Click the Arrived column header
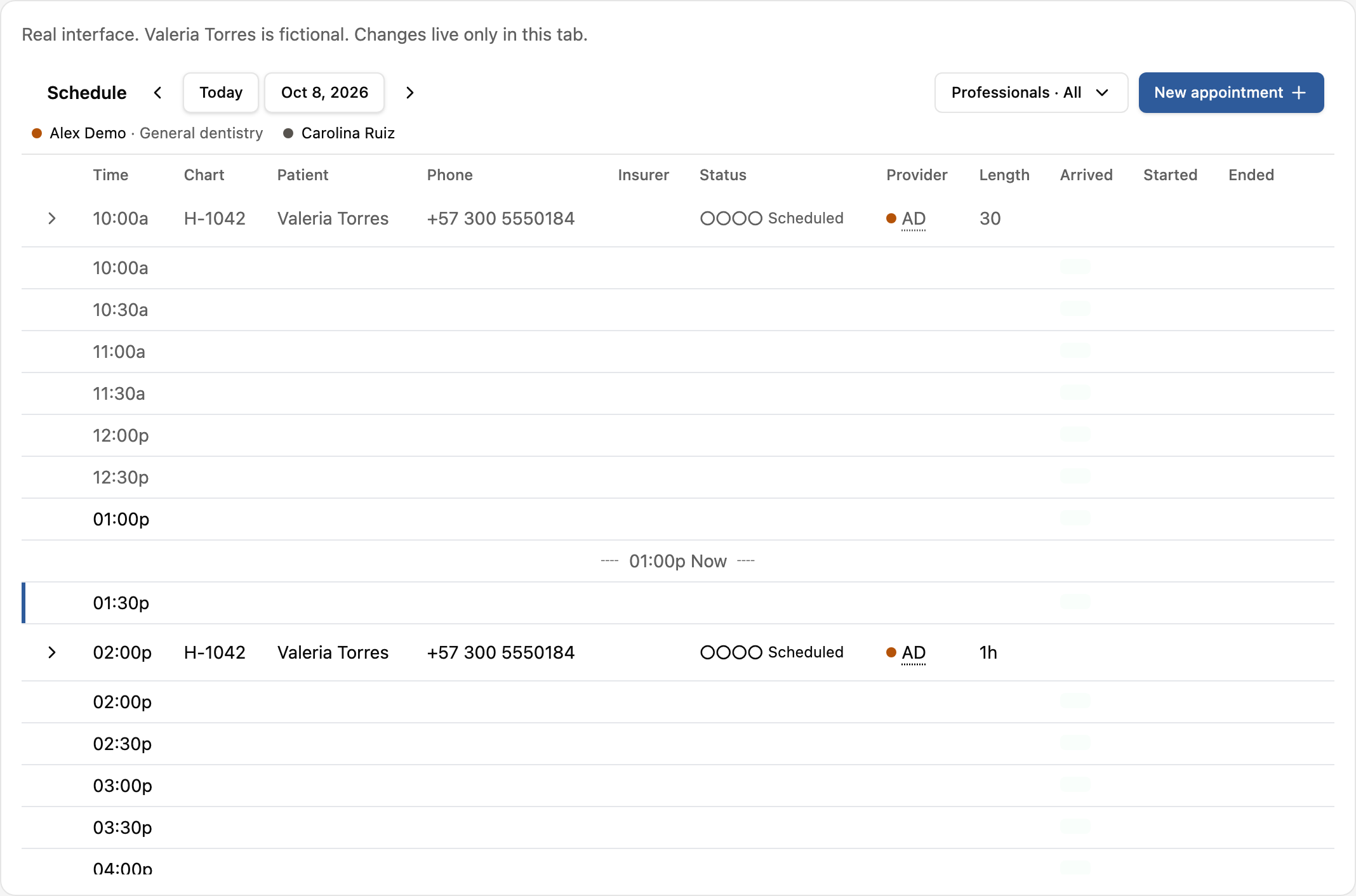The width and height of the screenshot is (1356, 896). [x=1086, y=175]
